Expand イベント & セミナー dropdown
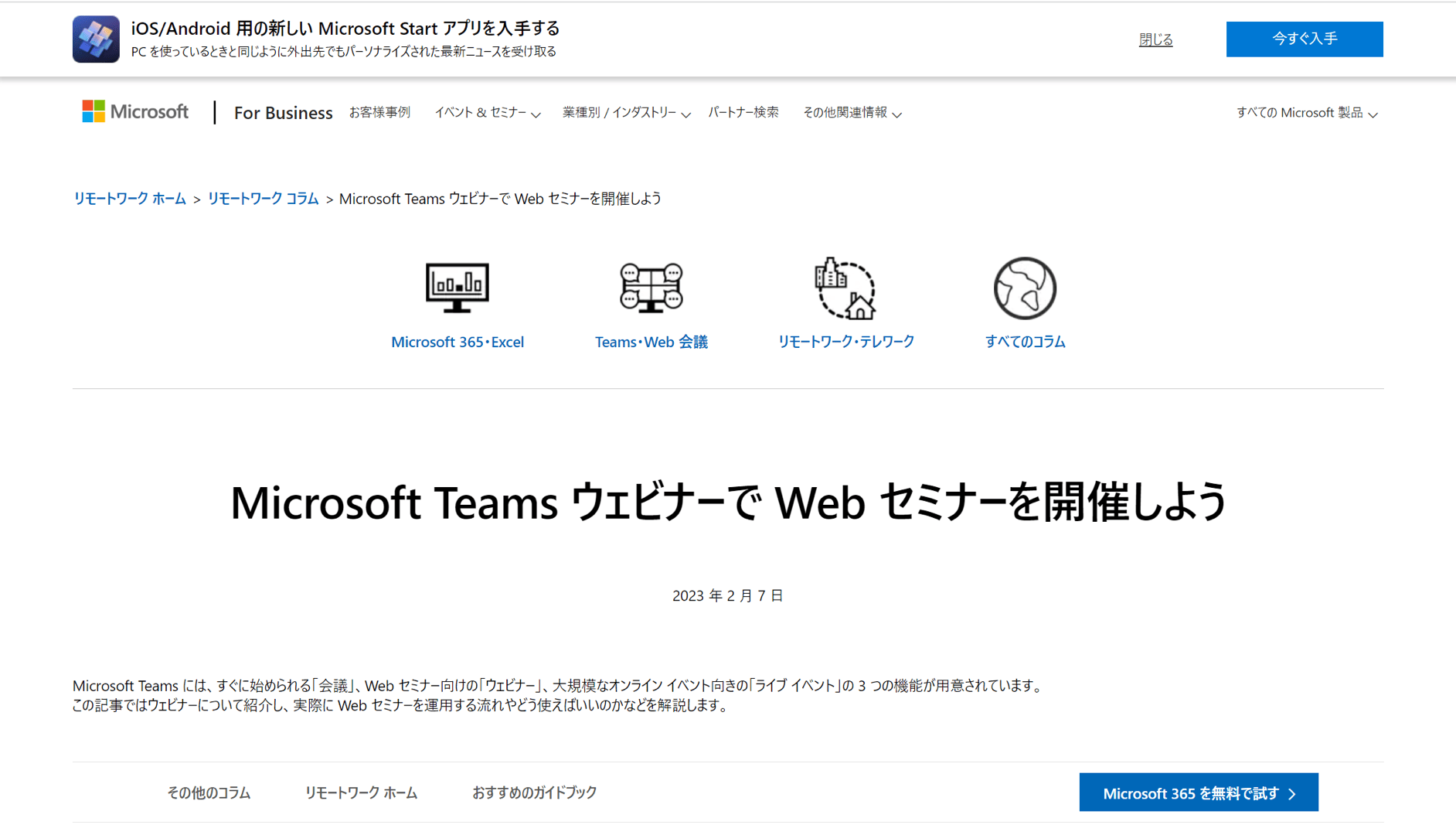 [x=488, y=113]
